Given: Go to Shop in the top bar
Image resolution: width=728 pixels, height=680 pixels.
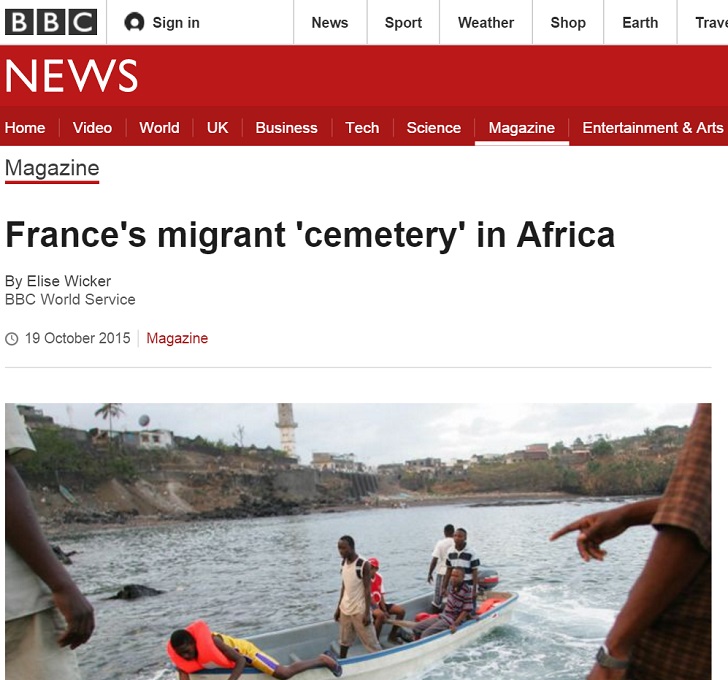Looking at the screenshot, I should pyautogui.click(x=568, y=22).
